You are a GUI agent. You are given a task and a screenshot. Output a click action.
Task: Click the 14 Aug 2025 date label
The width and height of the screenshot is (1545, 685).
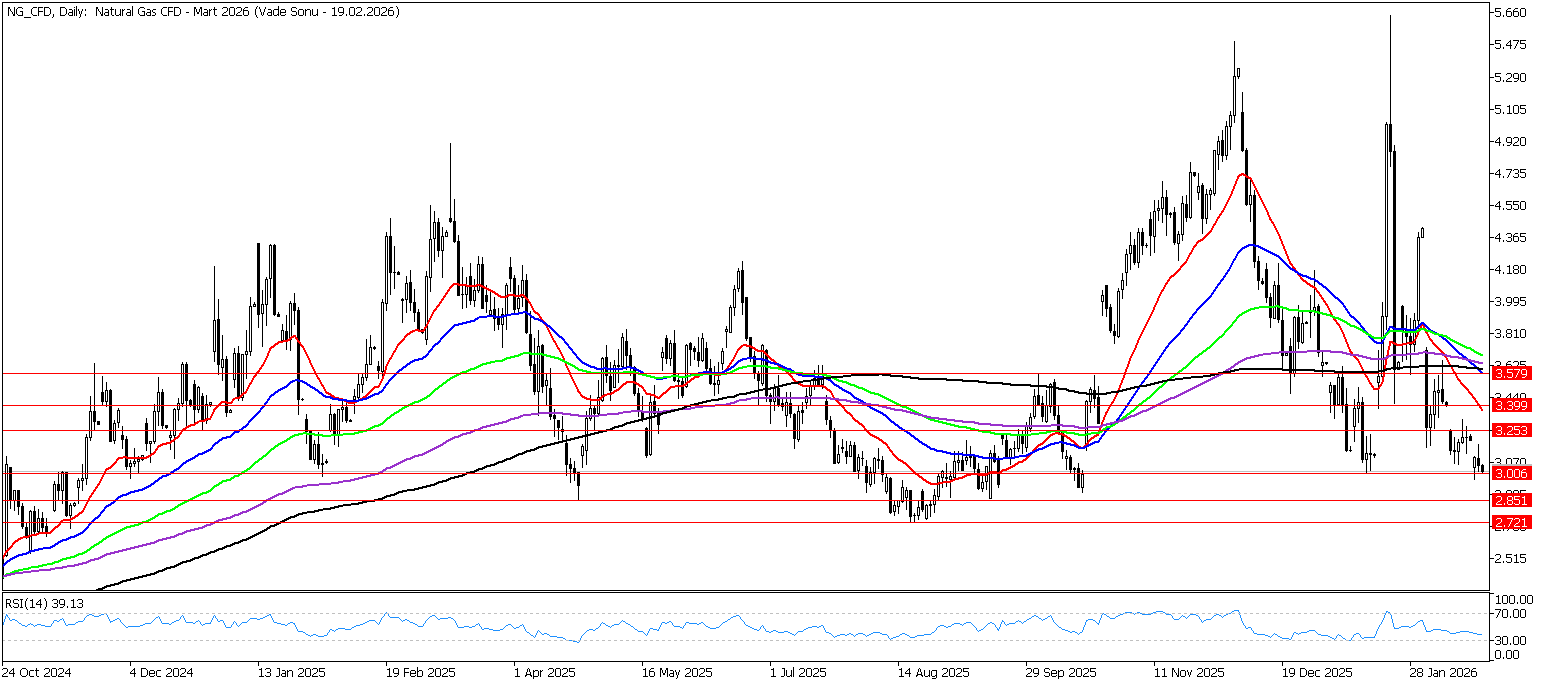tap(933, 673)
